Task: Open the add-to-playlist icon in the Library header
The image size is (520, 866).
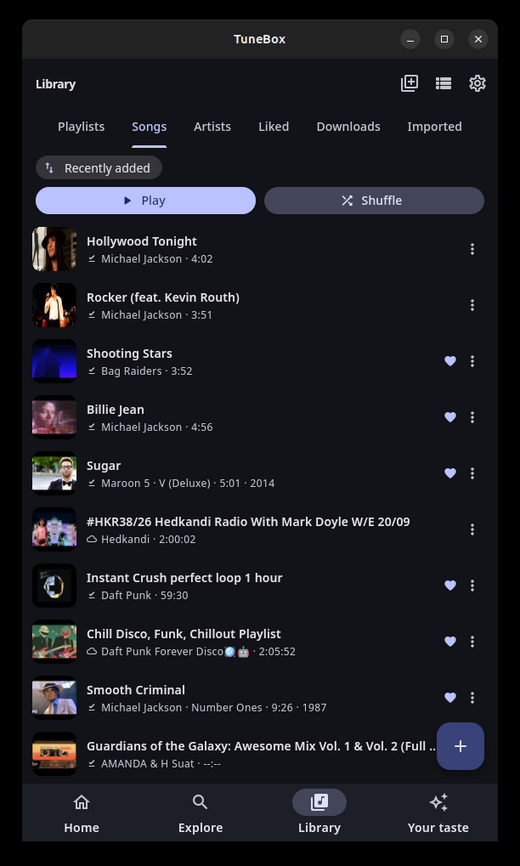Action: (409, 83)
